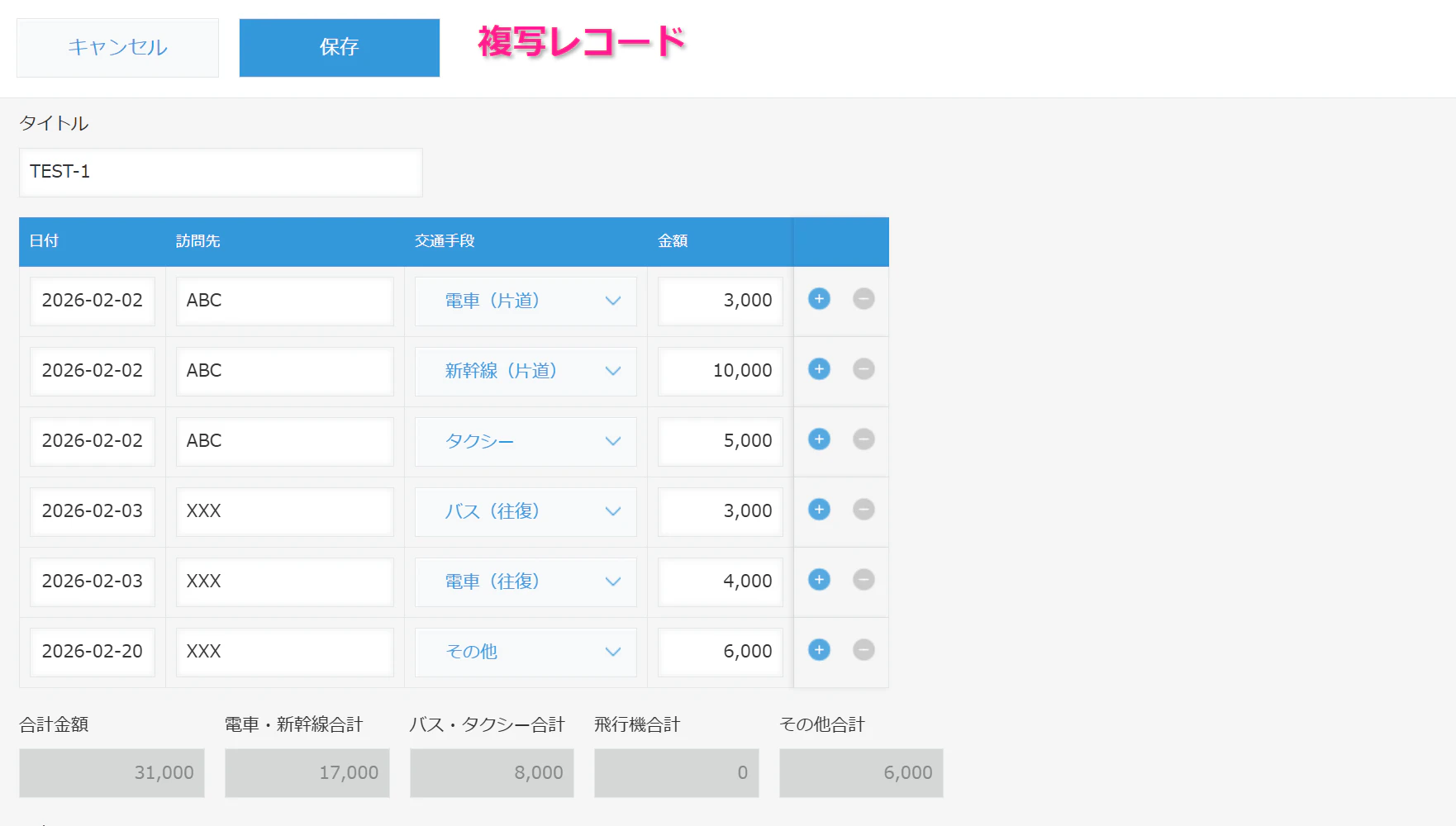Image resolution: width=1456 pixels, height=826 pixels.
Task: Edit the 訪問先 field in タクシー row
Action: pyautogui.click(x=285, y=441)
